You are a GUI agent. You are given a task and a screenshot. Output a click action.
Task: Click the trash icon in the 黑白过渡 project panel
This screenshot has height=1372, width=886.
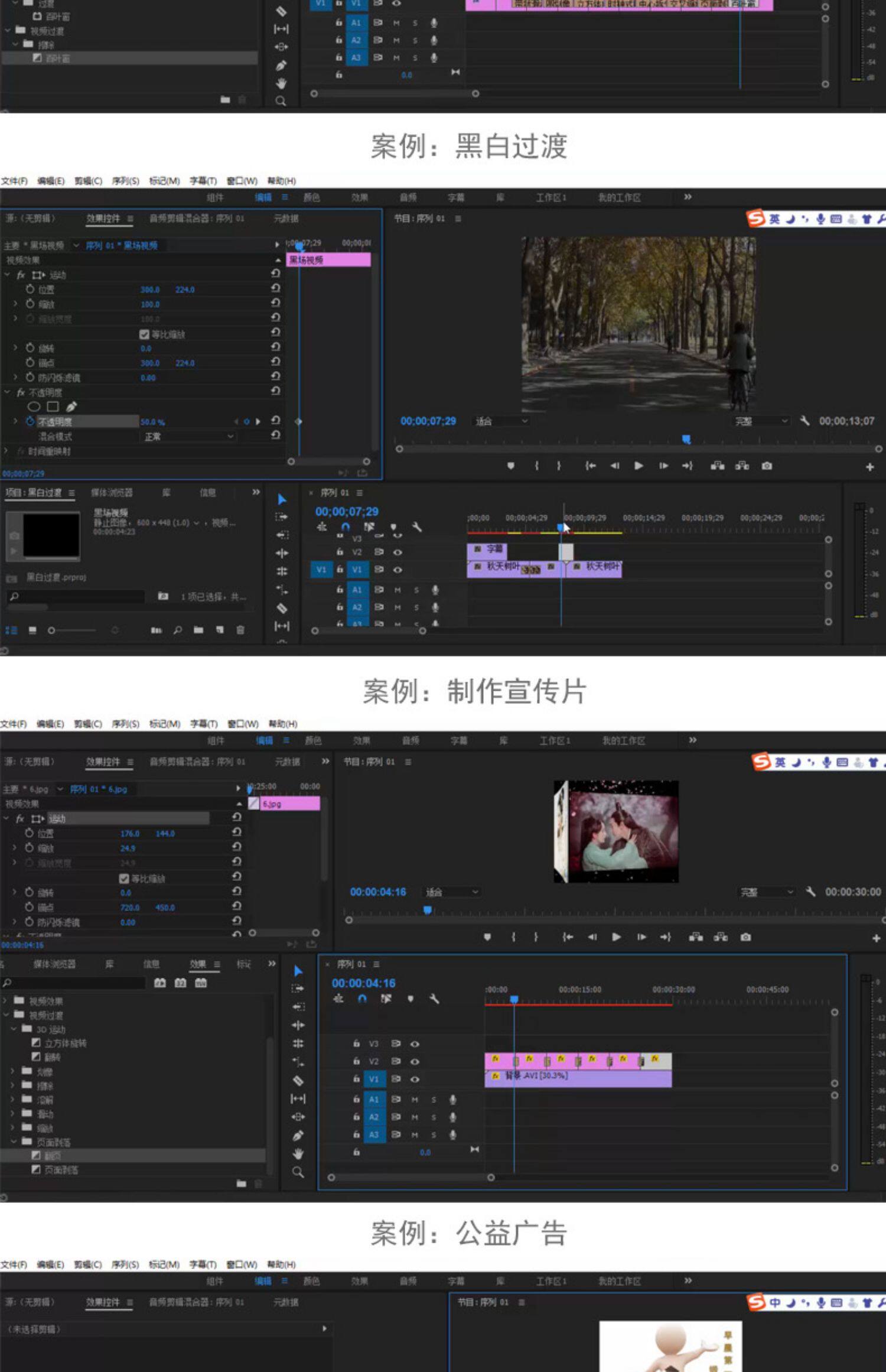tap(240, 630)
